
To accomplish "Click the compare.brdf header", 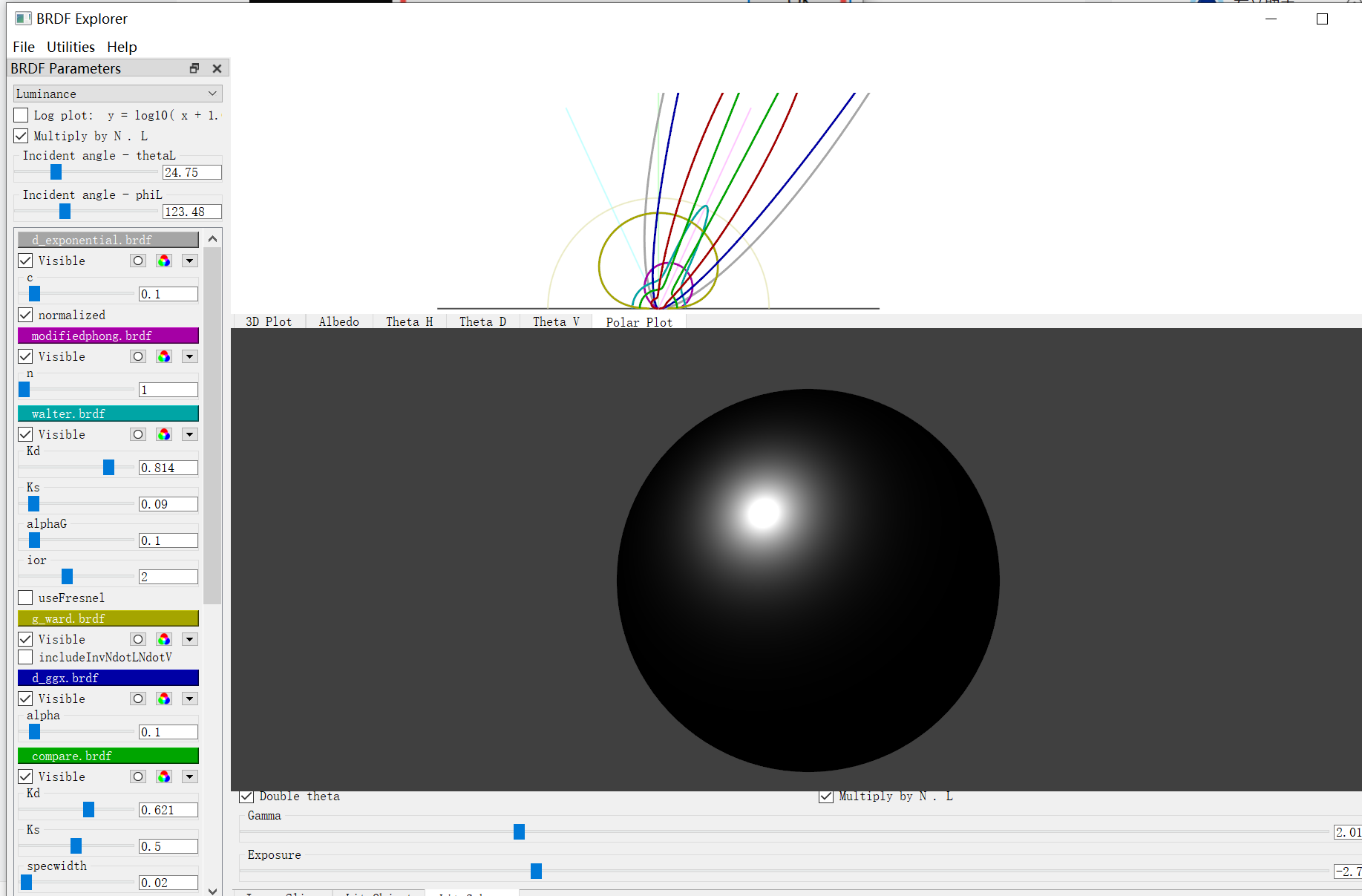I will pos(108,756).
